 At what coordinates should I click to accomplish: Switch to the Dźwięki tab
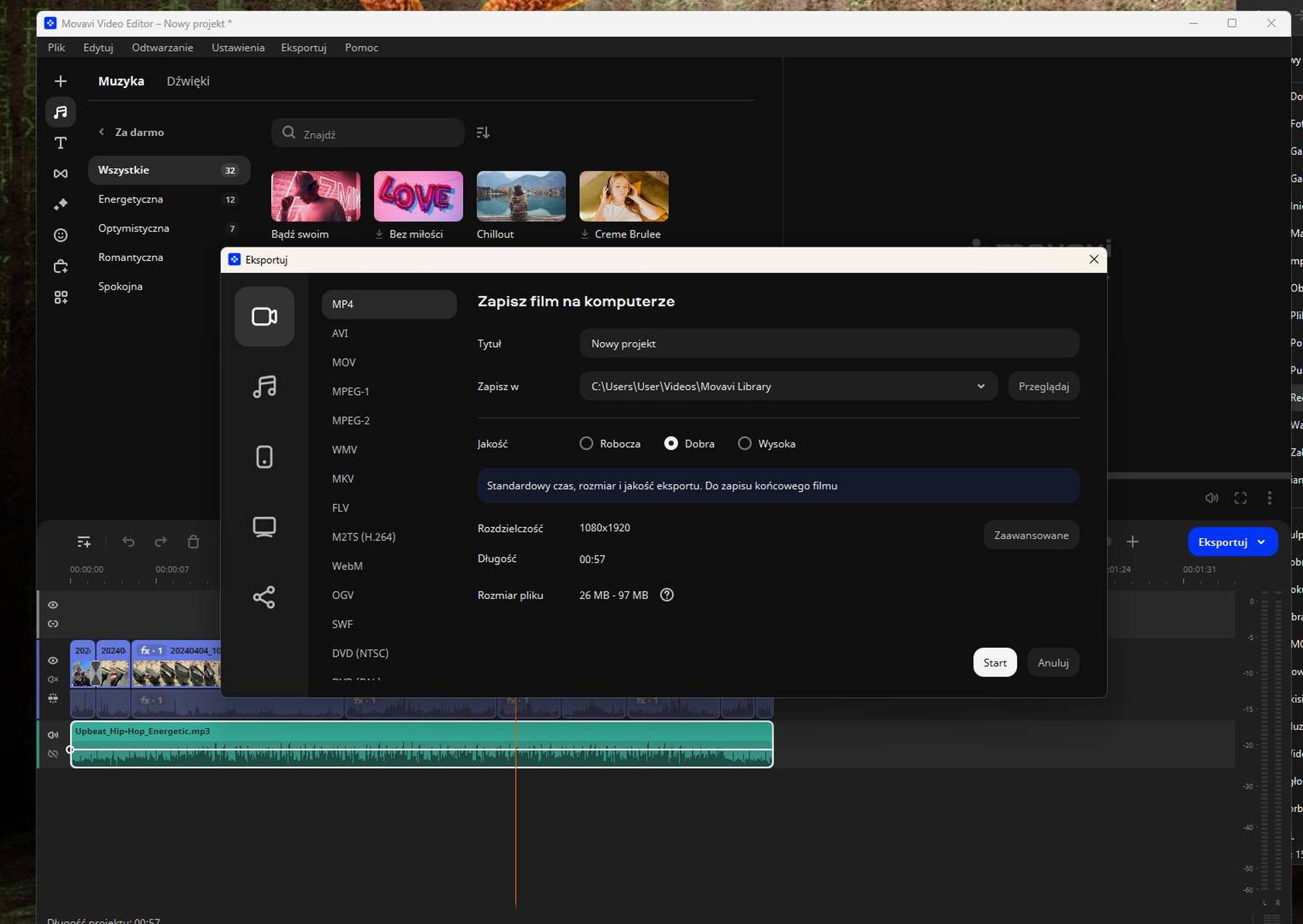click(x=188, y=81)
